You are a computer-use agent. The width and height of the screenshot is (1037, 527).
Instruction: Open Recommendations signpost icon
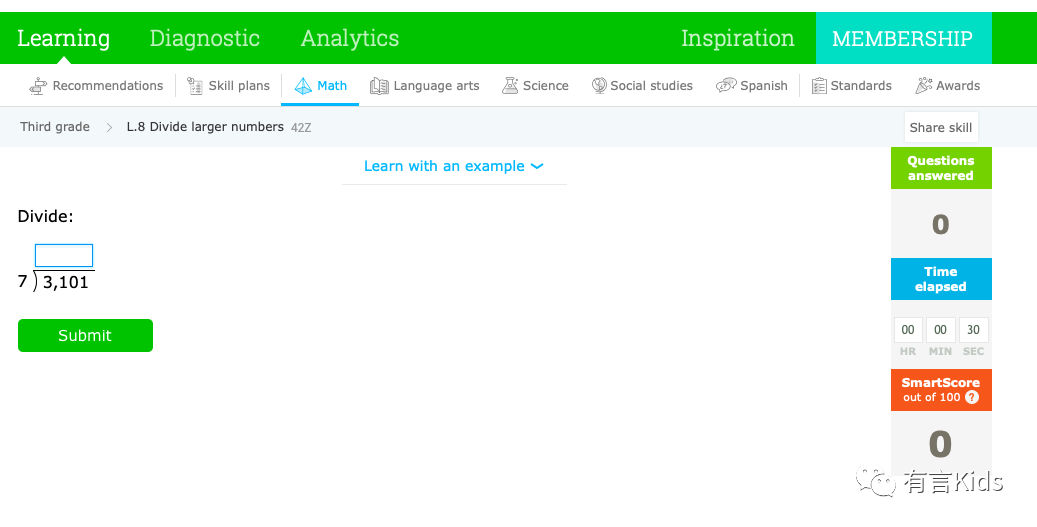(x=38, y=86)
